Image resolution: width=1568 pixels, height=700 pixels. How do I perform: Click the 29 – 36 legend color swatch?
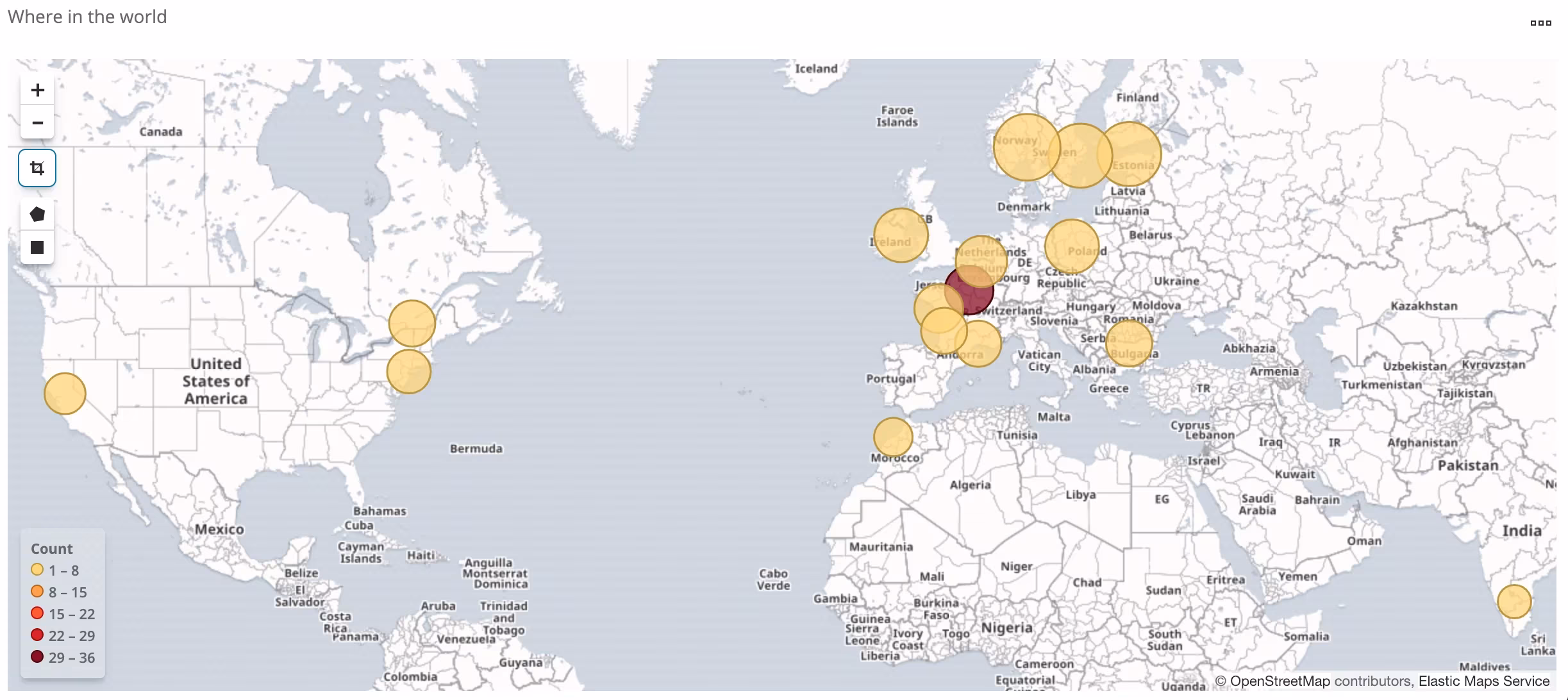37,657
